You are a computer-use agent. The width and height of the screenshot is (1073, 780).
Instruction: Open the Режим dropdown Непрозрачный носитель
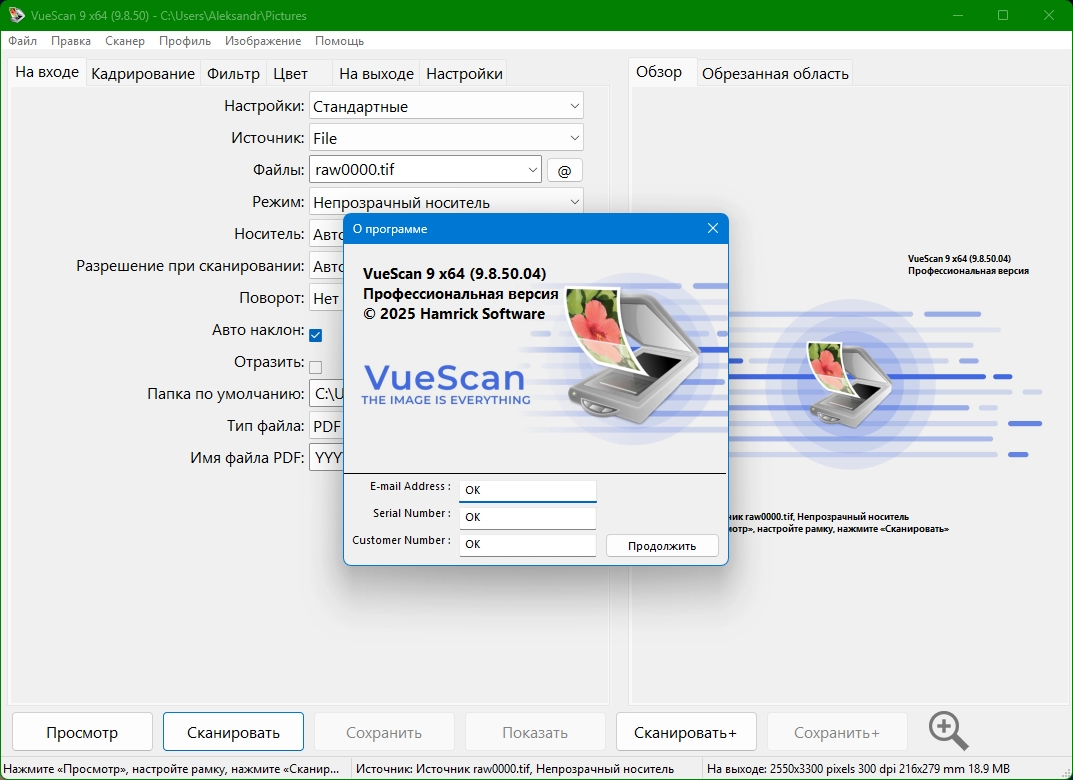tap(446, 202)
